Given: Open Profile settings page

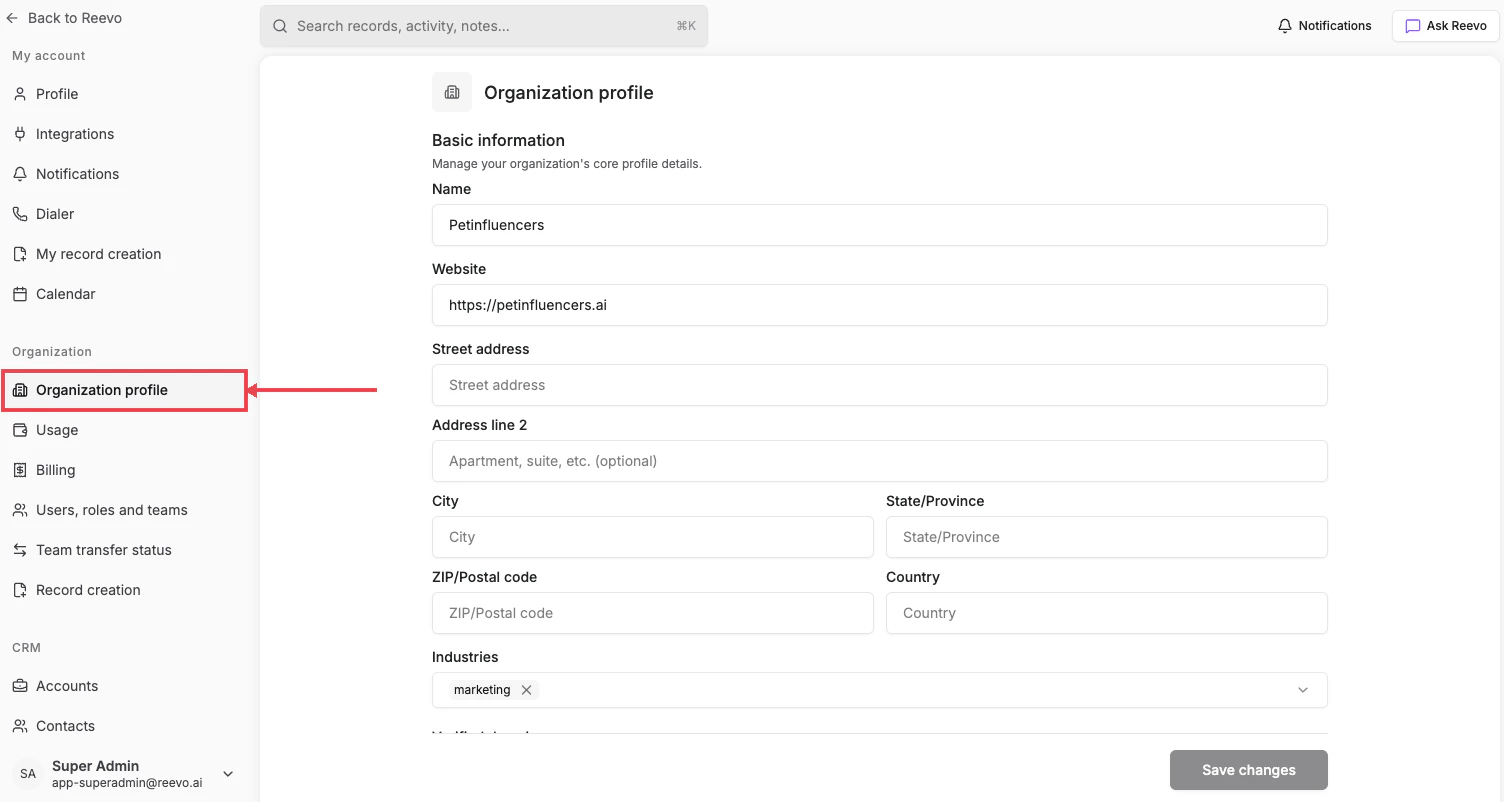Looking at the screenshot, I should click(x=126, y=94).
